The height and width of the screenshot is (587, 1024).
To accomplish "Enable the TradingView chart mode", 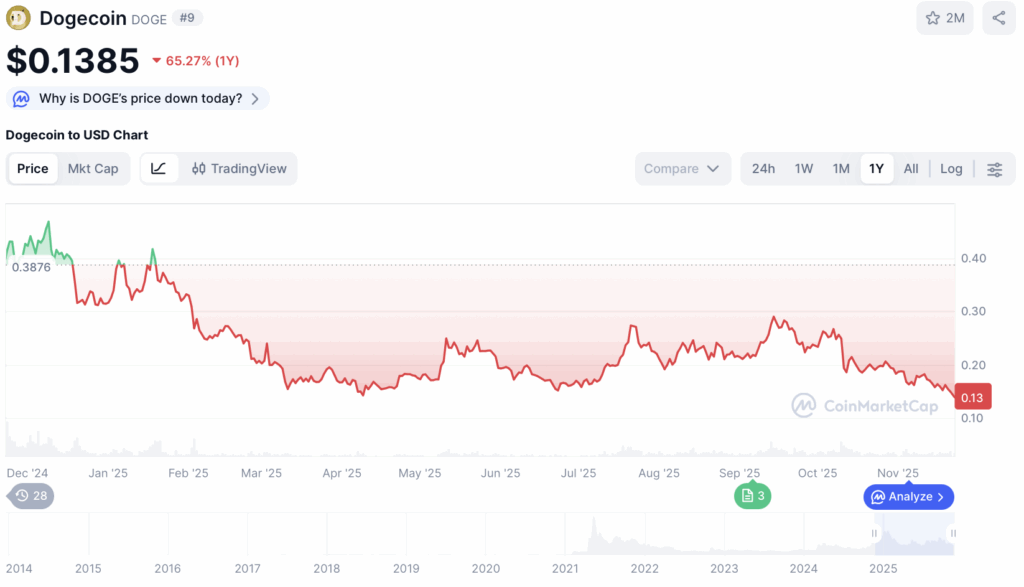I will click(238, 168).
